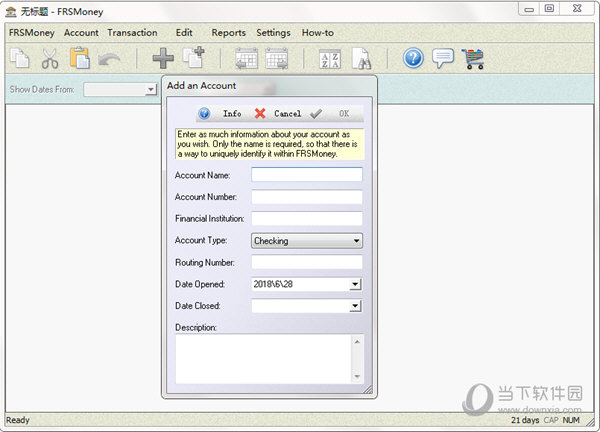Click the A-Z sort icon
Viewport: 600px width, 432px height.
pos(330,60)
